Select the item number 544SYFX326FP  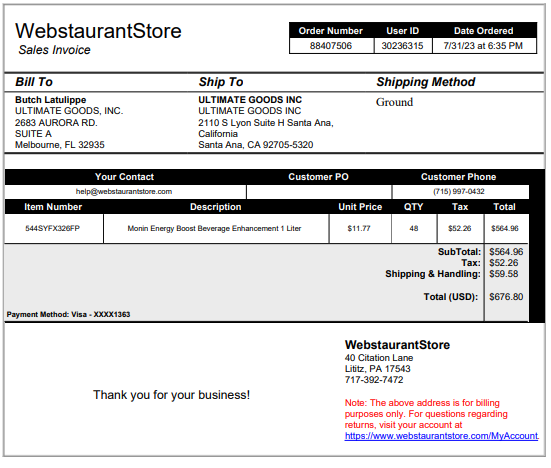click(x=52, y=228)
